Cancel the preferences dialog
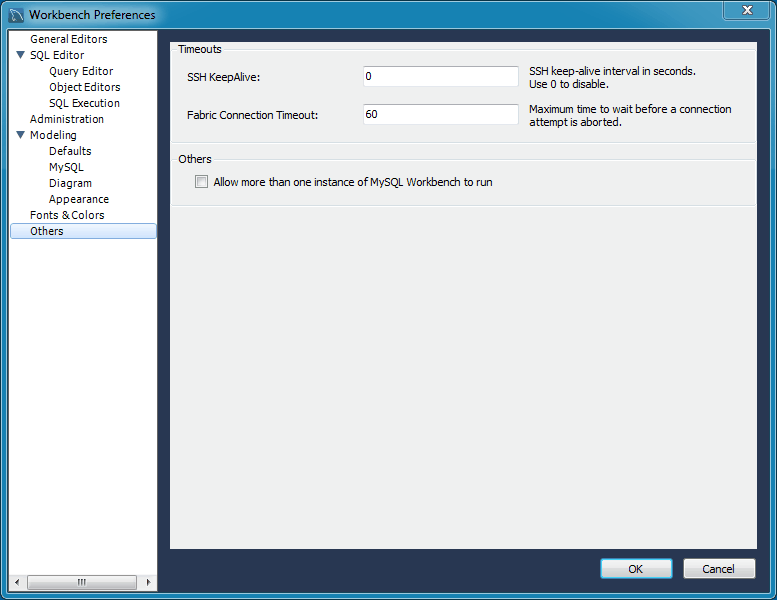777x600 pixels. pyautogui.click(x=719, y=569)
